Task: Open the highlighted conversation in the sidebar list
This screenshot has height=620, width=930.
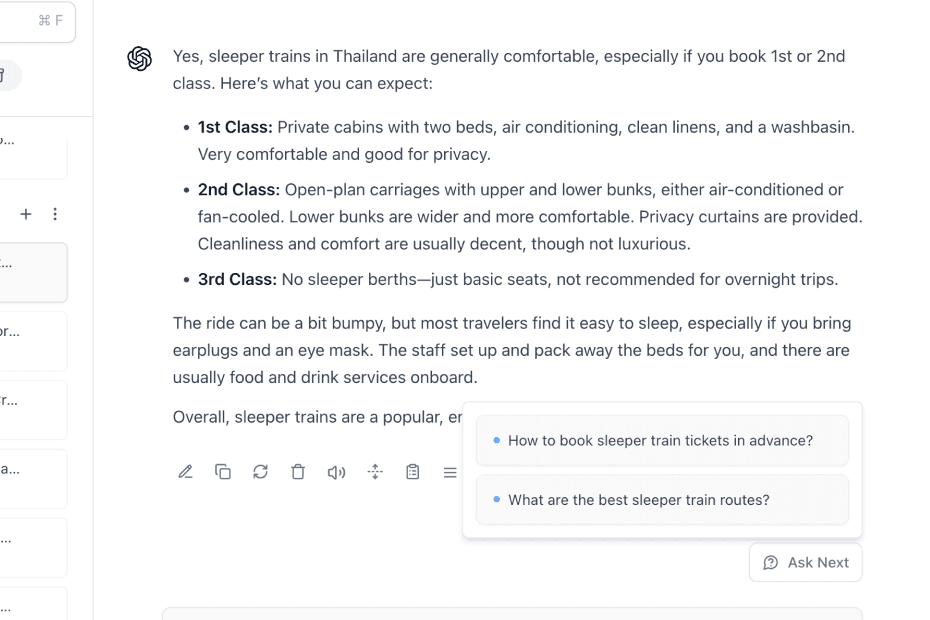Action: [x=32, y=272]
